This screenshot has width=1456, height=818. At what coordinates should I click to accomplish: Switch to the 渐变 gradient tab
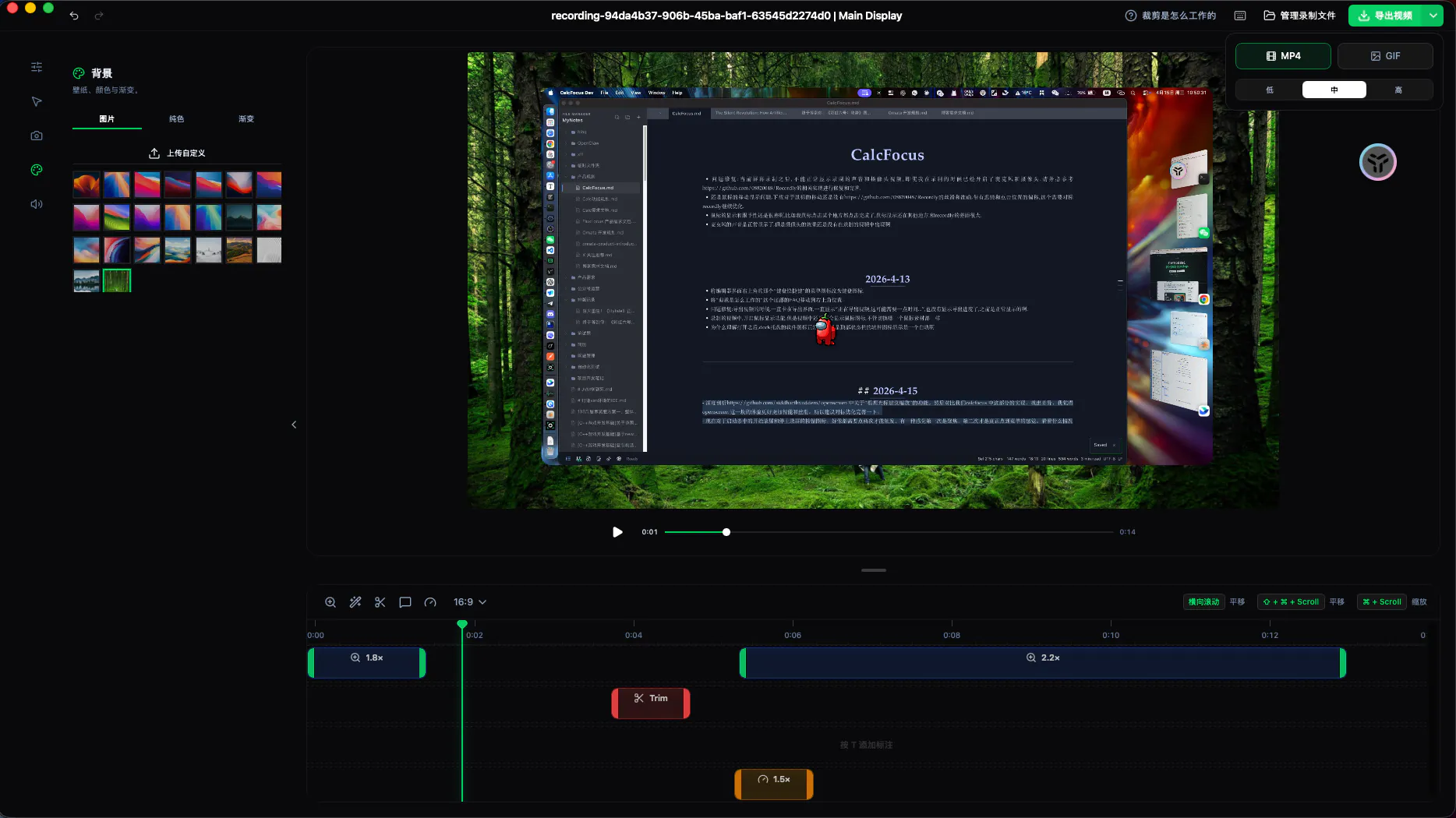tap(246, 119)
